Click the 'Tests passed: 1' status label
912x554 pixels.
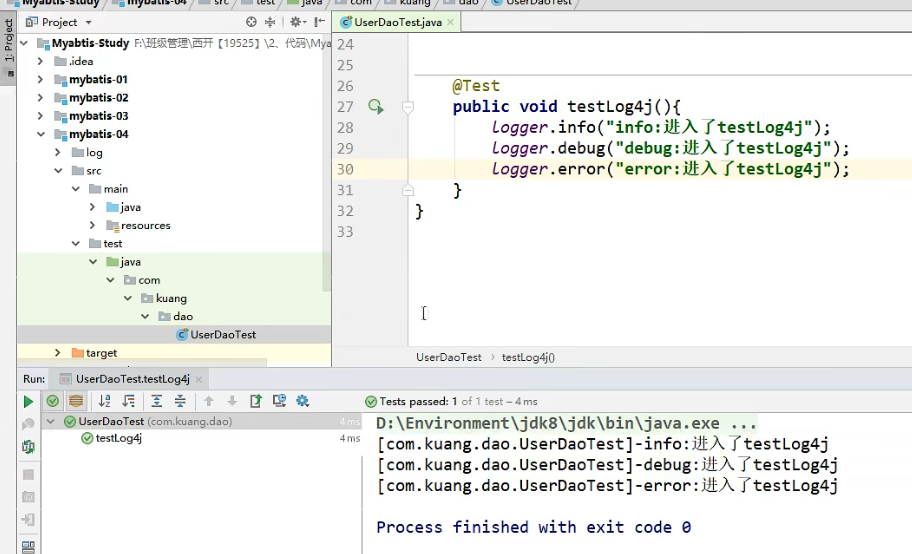click(418, 402)
